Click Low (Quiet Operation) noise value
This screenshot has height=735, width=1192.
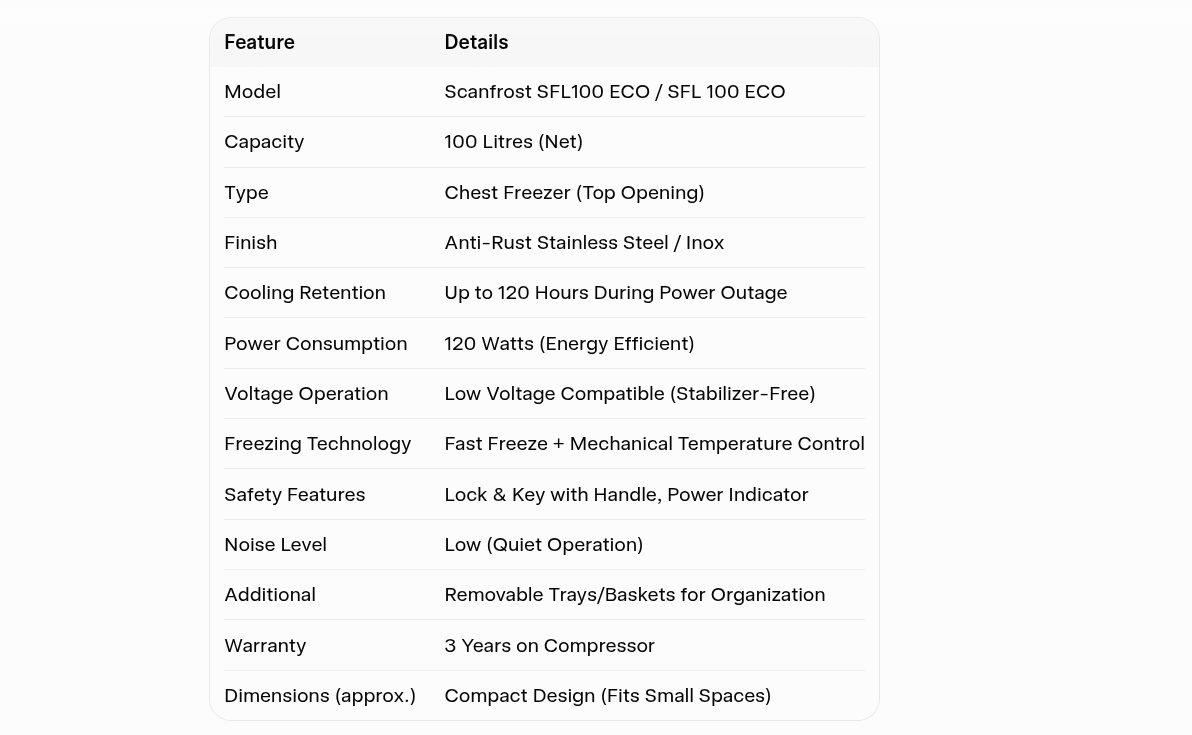coord(544,545)
